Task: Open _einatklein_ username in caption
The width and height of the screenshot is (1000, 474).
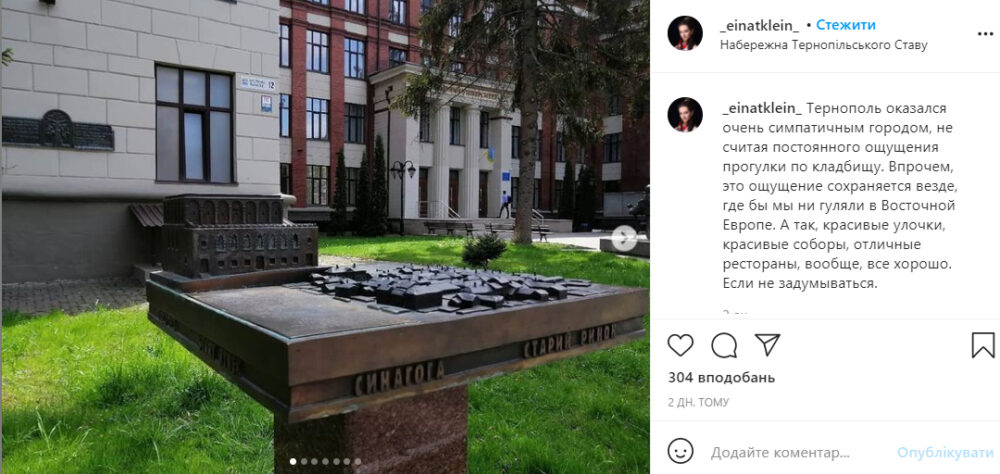Action: (x=760, y=108)
